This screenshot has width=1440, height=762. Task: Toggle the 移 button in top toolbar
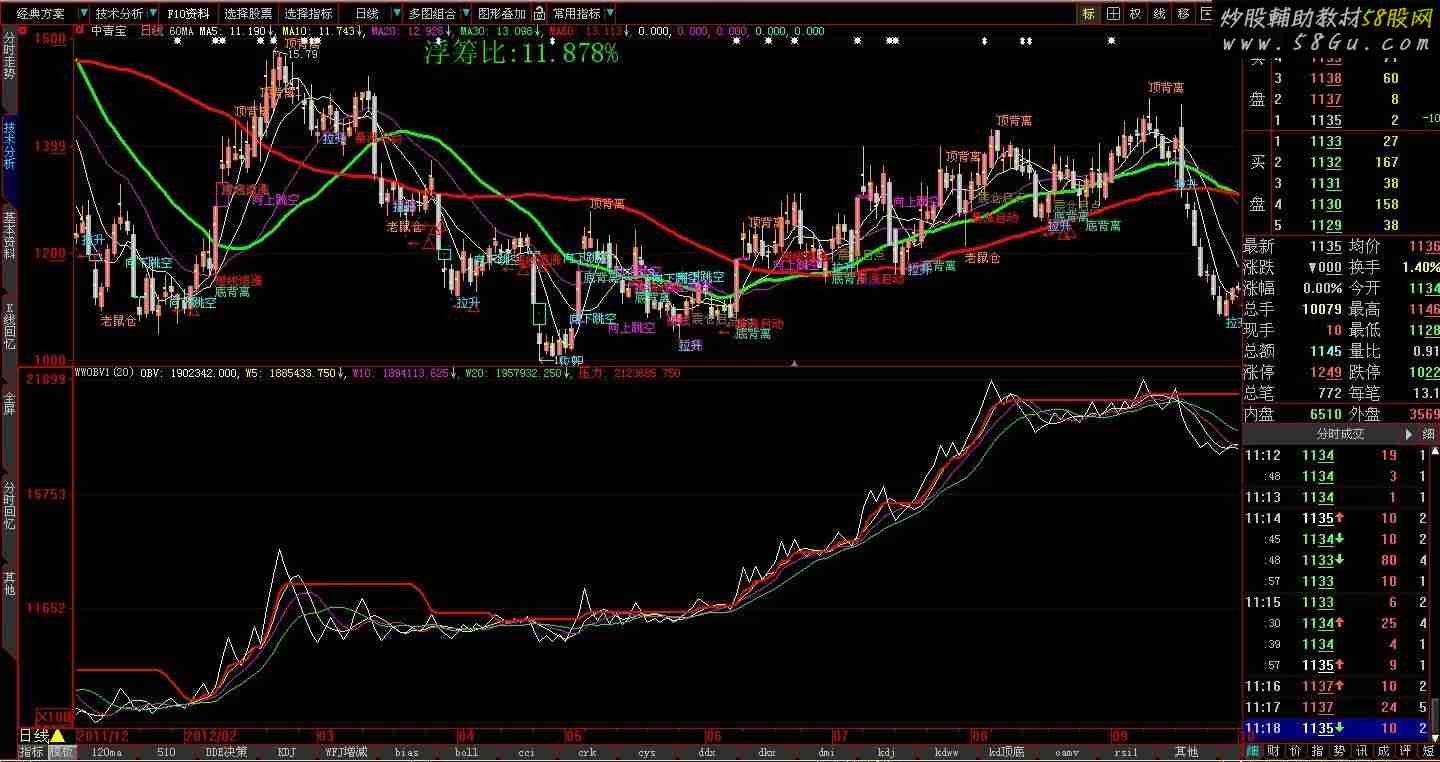click(x=1184, y=14)
